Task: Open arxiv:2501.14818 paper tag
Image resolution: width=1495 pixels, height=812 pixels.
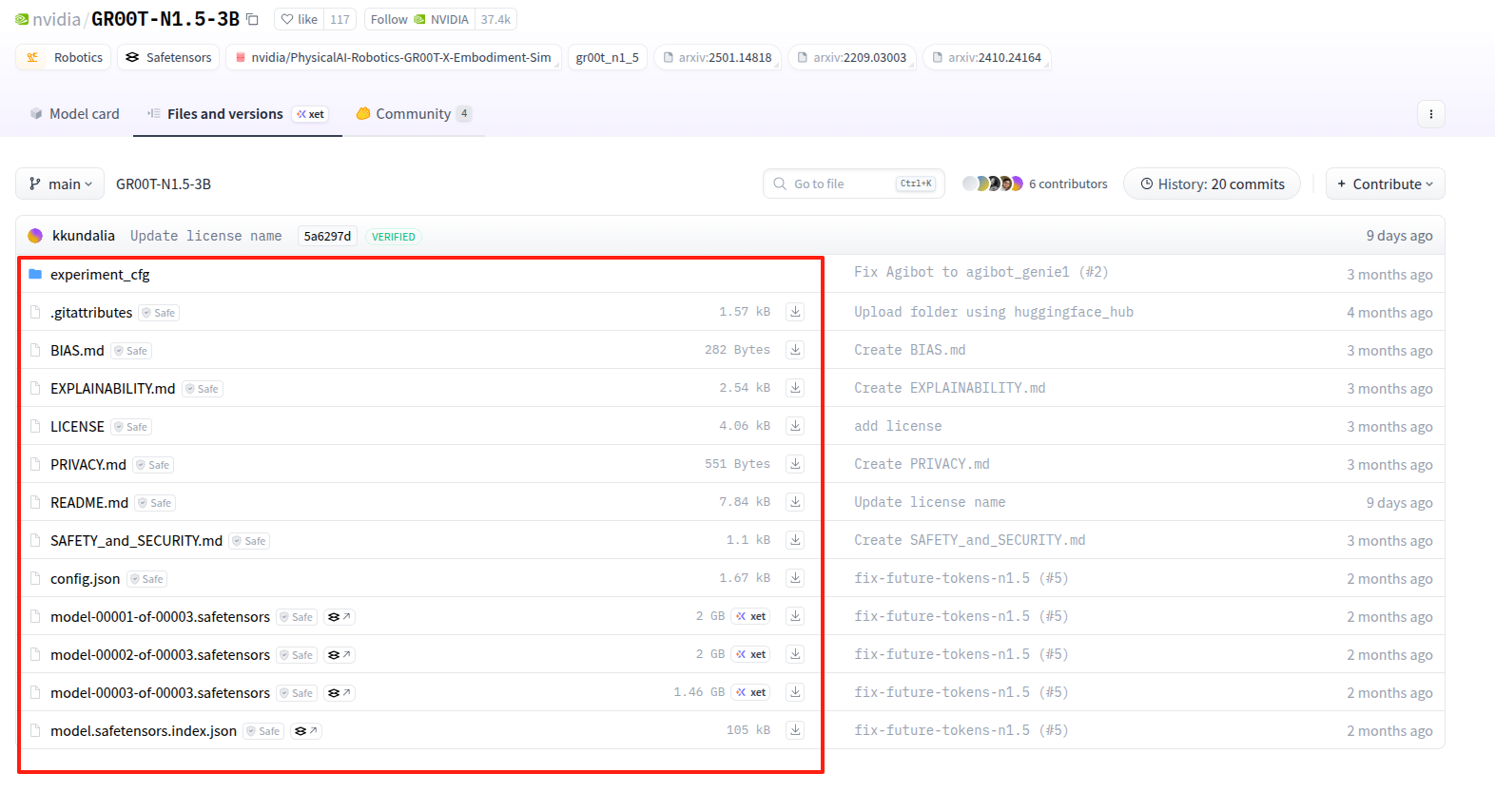Action: [717, 57]
